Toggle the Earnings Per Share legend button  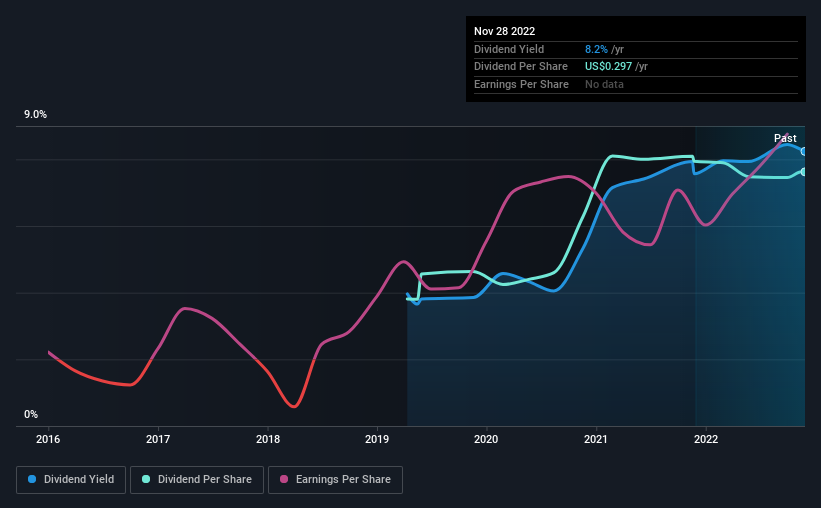[335, 480]
